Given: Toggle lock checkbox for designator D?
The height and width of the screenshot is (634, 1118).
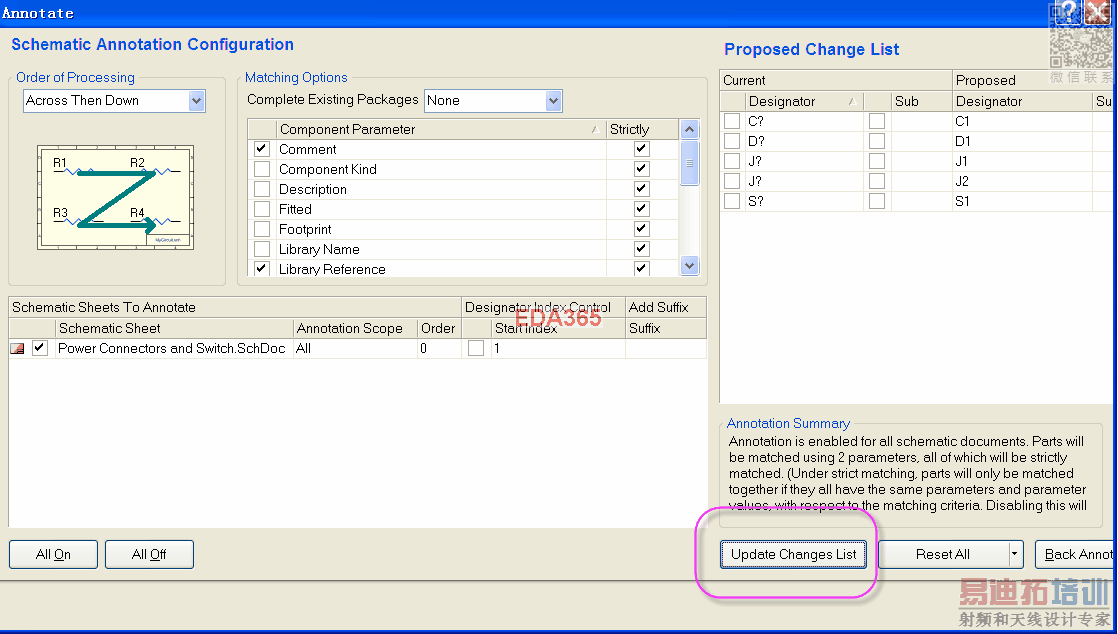Looking at the screenshot, I should (732, 141).
